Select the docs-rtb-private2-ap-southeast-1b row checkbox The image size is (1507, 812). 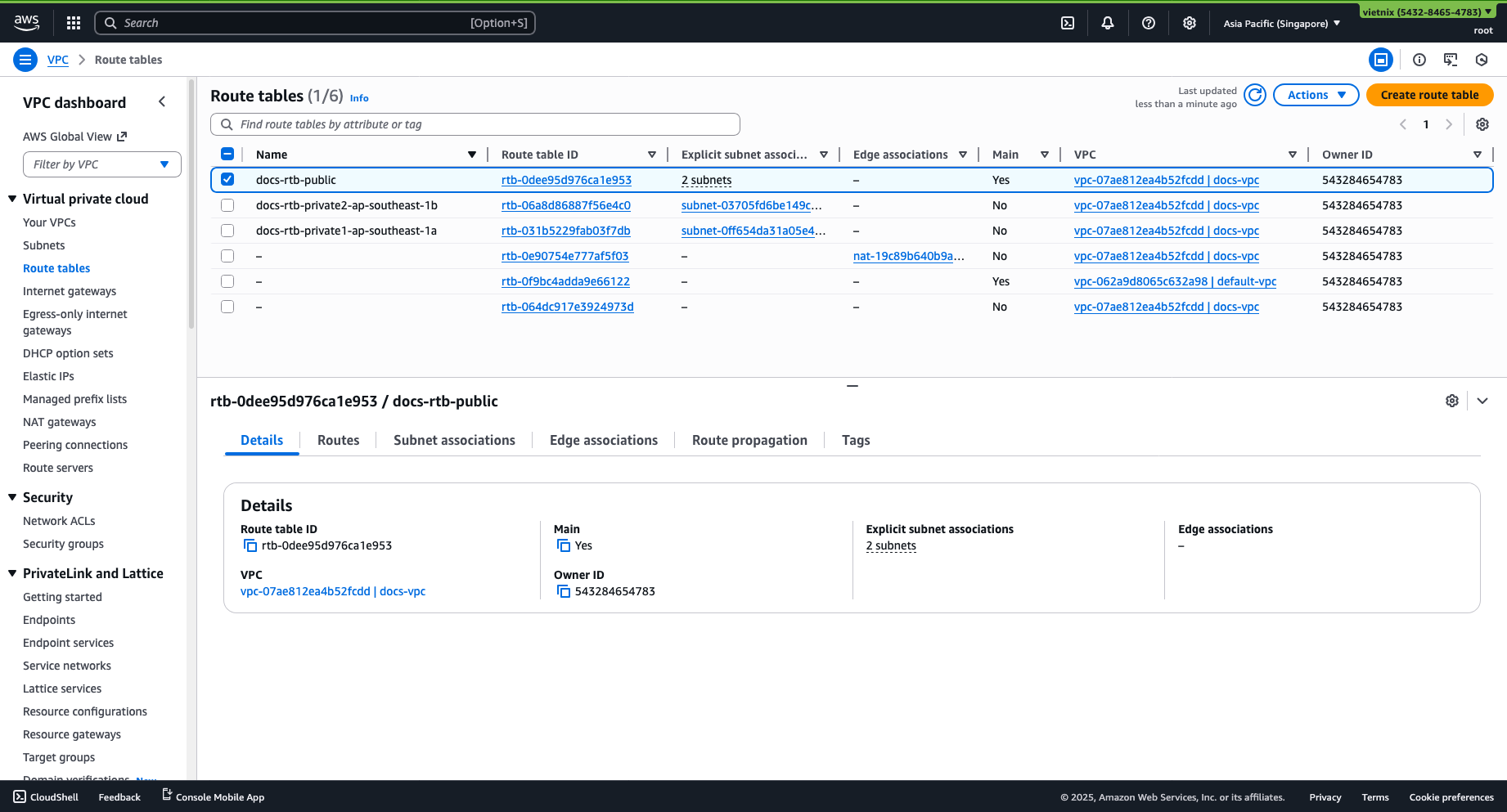pyautogui.click(x=227, y=205)
